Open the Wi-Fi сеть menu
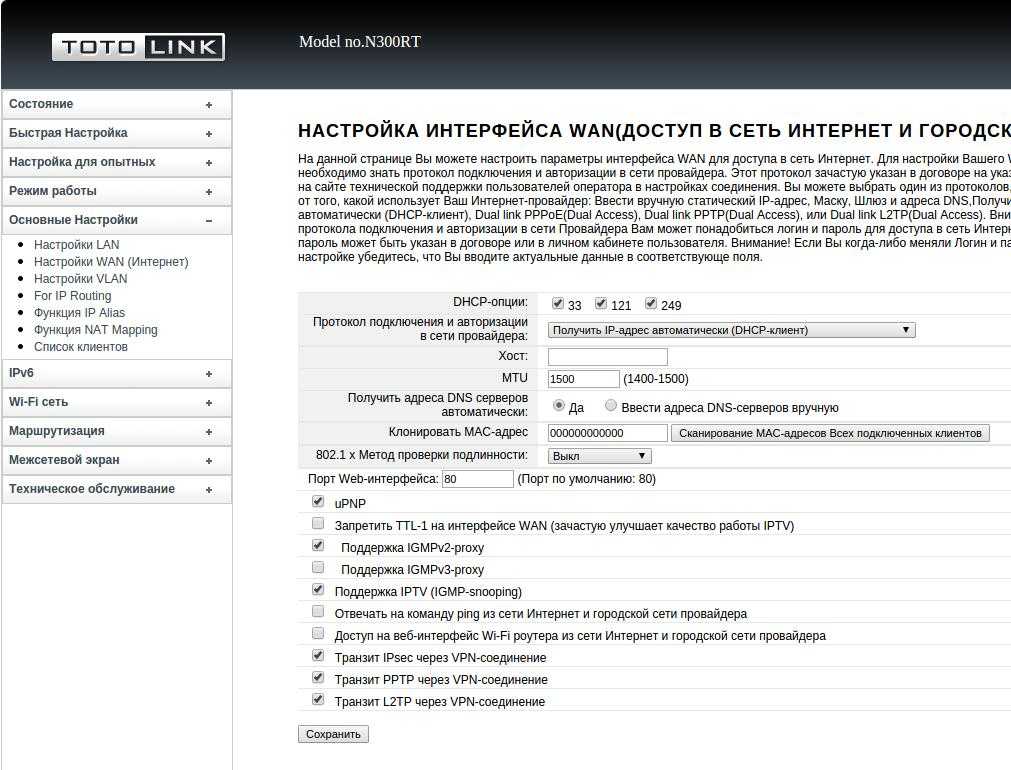 [x=116, y=402]
